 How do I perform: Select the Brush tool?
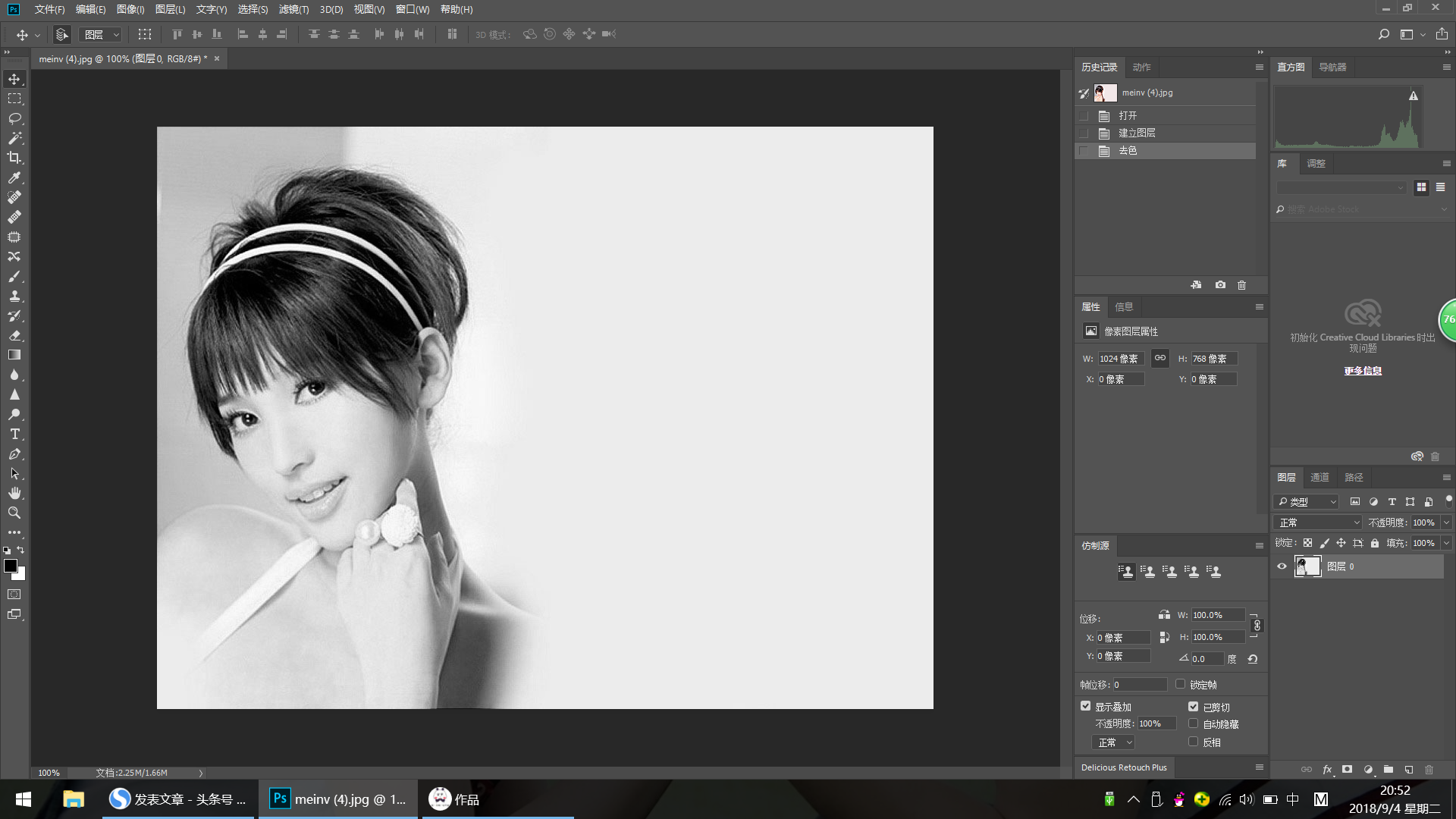14,276
